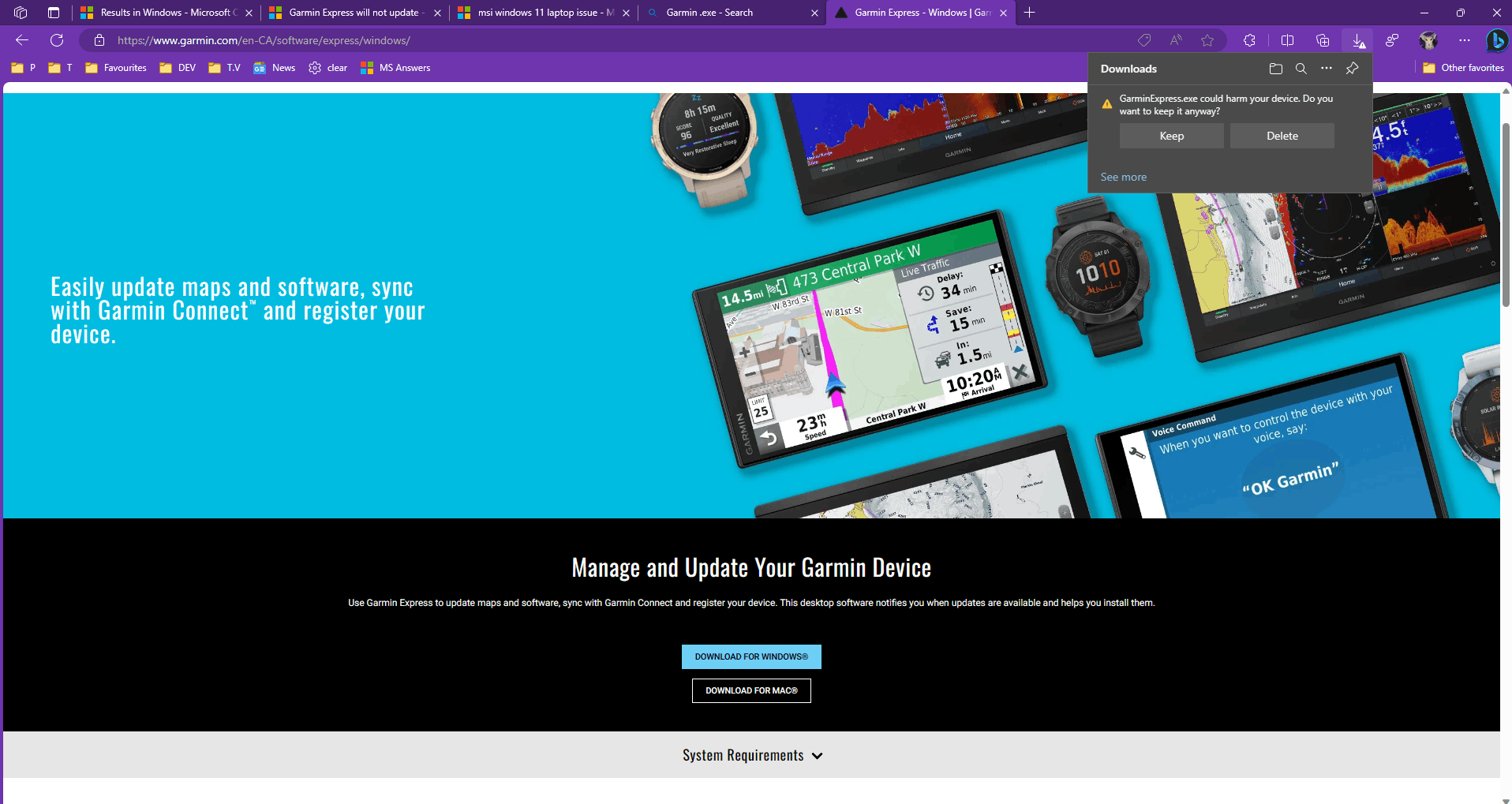
Task: Open Edge Settings and more menu
Action: pos(1465,40)
